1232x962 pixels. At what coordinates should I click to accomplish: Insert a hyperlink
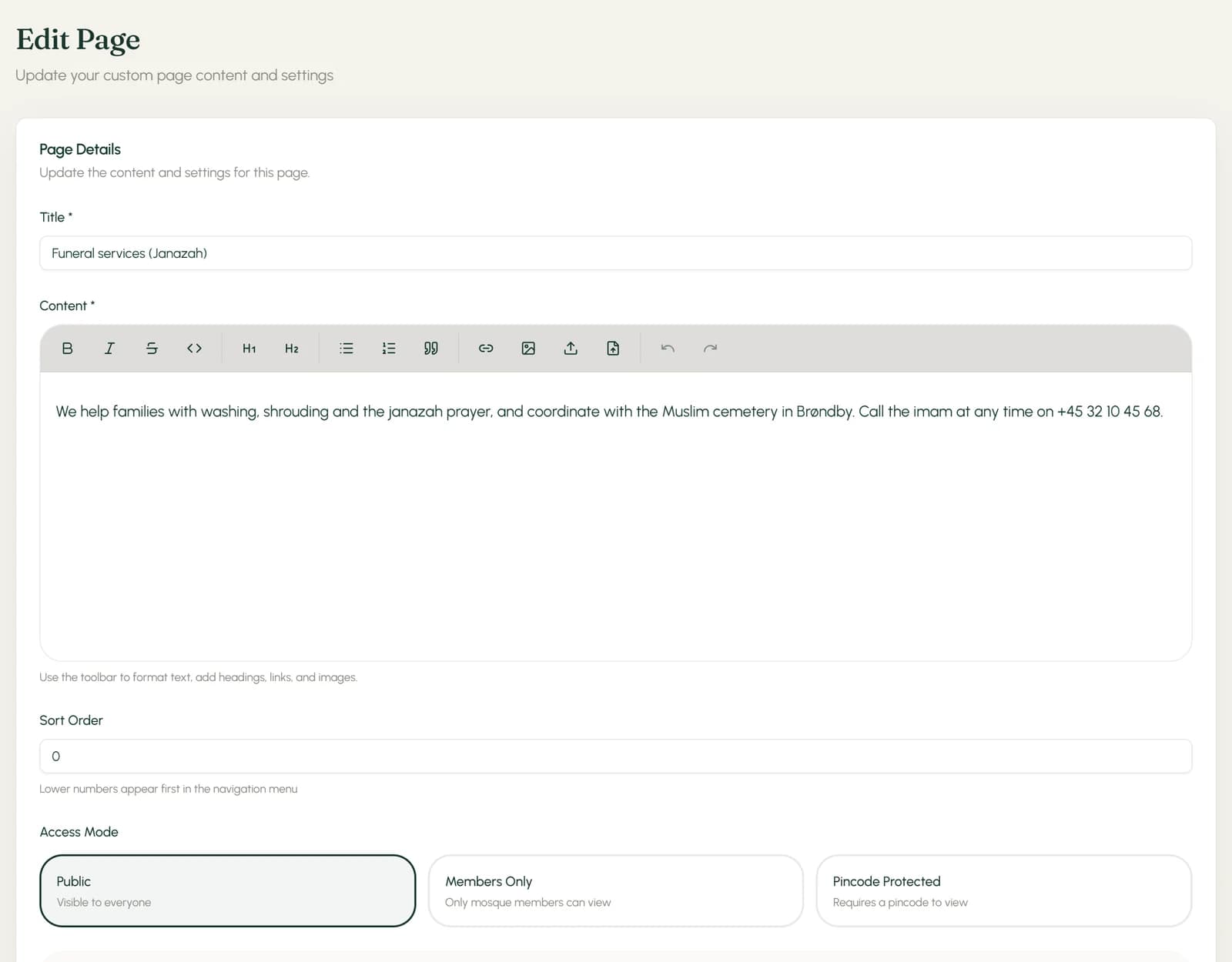pyautogui.click(x=486, y=349)
